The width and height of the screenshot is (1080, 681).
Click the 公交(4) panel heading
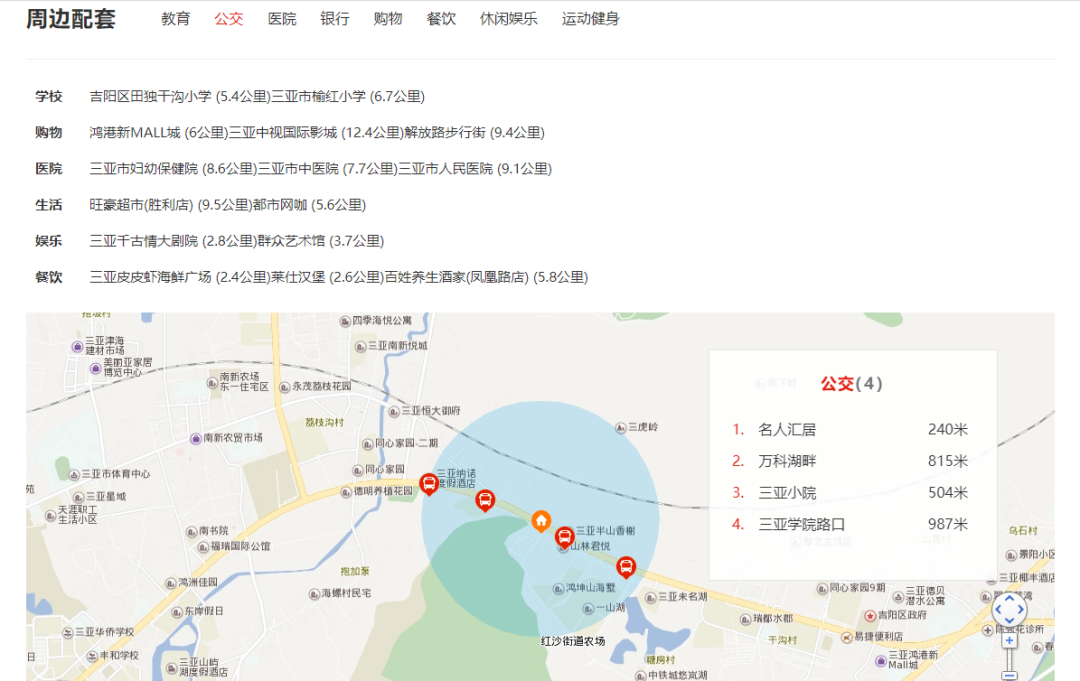[851, 384]
